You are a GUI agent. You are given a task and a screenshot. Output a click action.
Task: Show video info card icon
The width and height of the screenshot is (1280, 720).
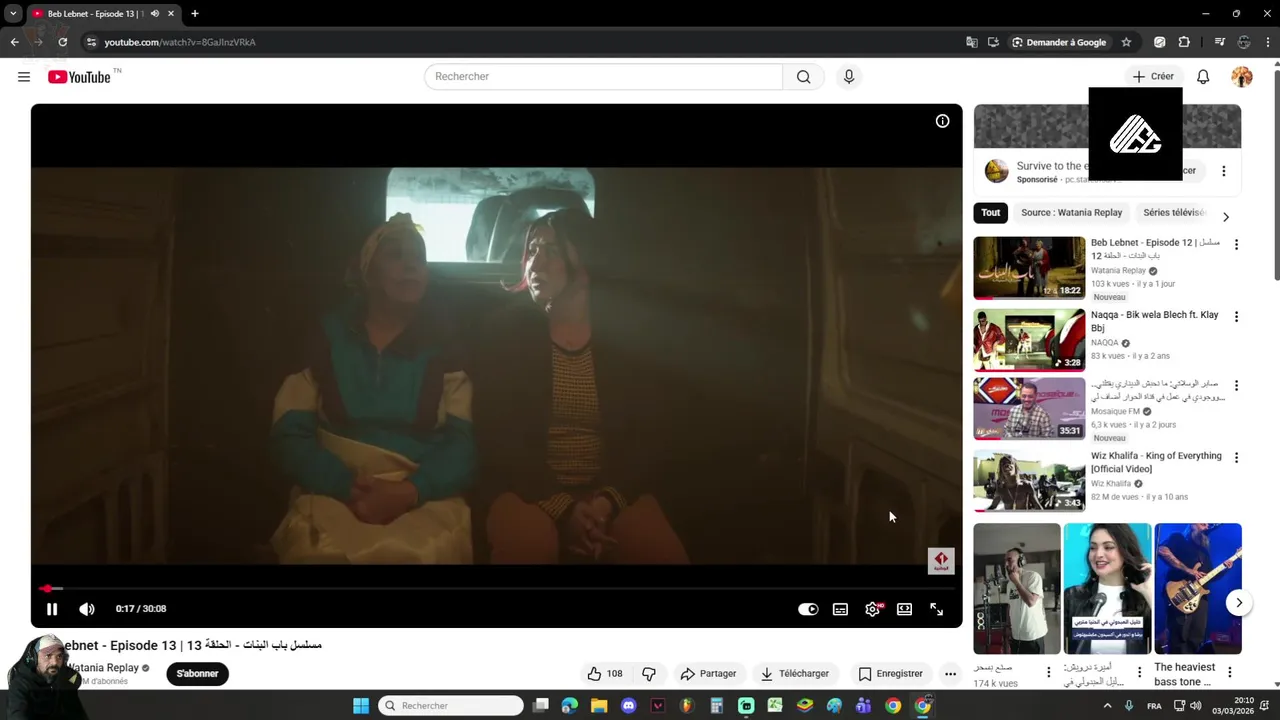(942, 121)
